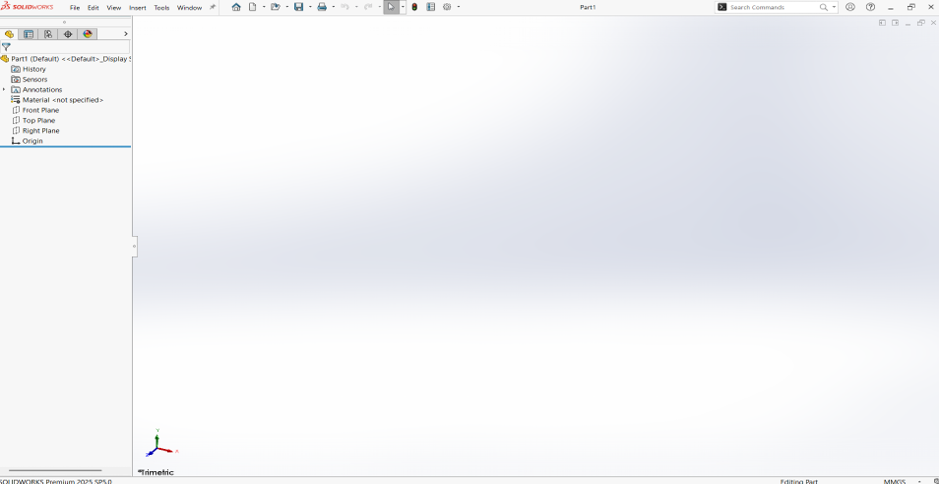Expand the Print dropdown arrow
This screenshot has width=939, height=484.
pos(333,7)
